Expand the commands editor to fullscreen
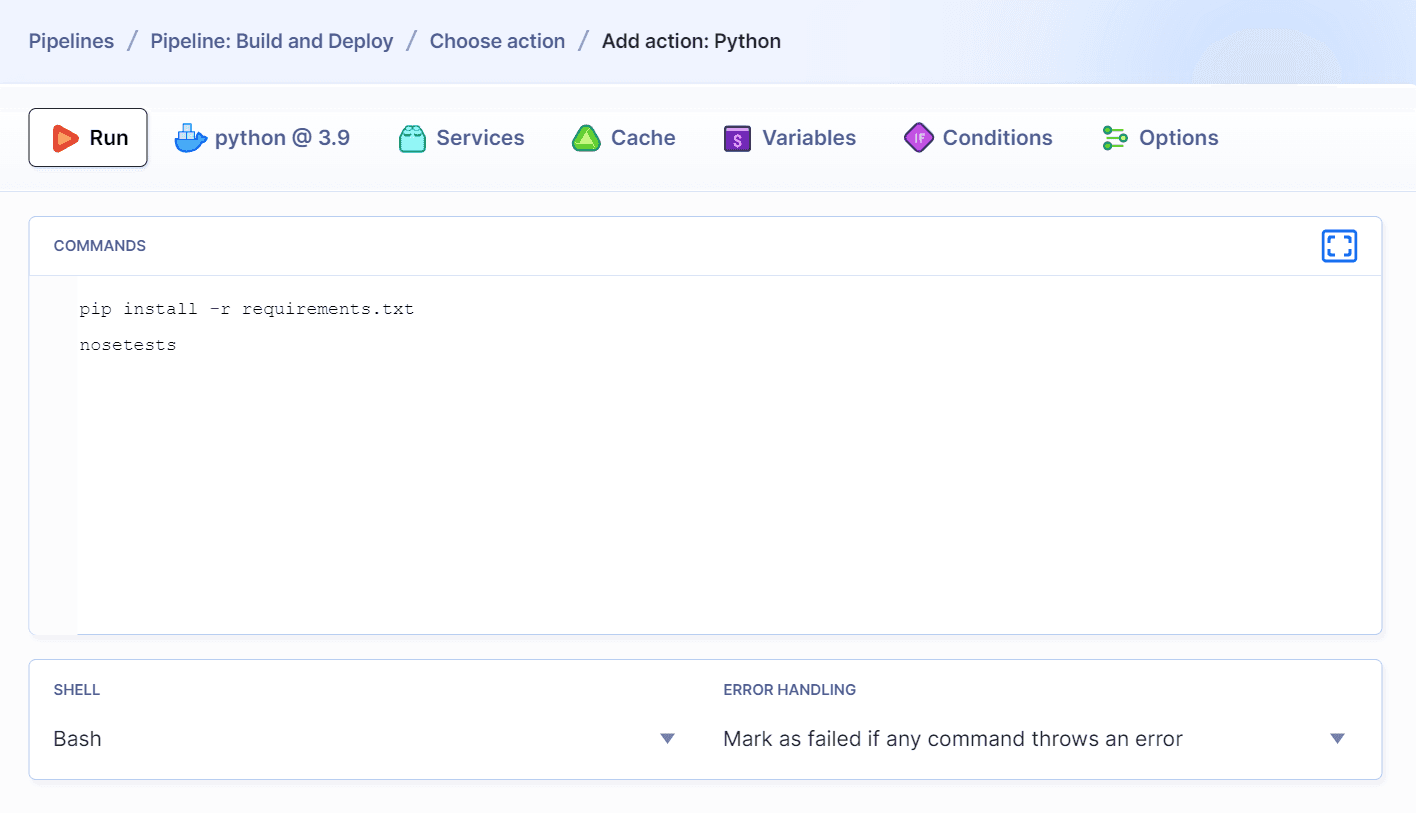Screen dimensions: 1416x813 (1339, 246)
